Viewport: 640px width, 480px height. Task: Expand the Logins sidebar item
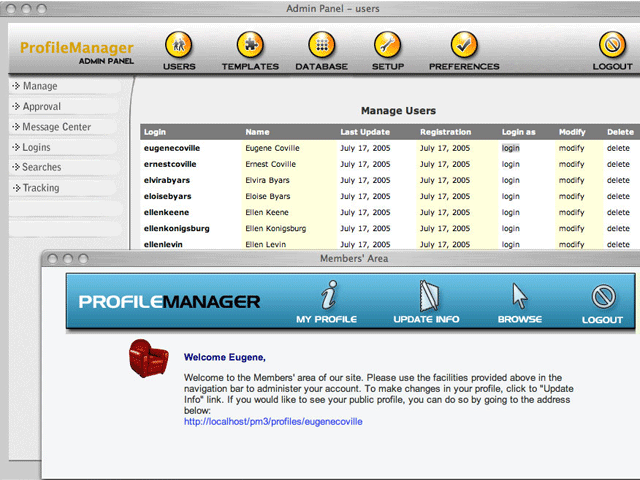36,147
